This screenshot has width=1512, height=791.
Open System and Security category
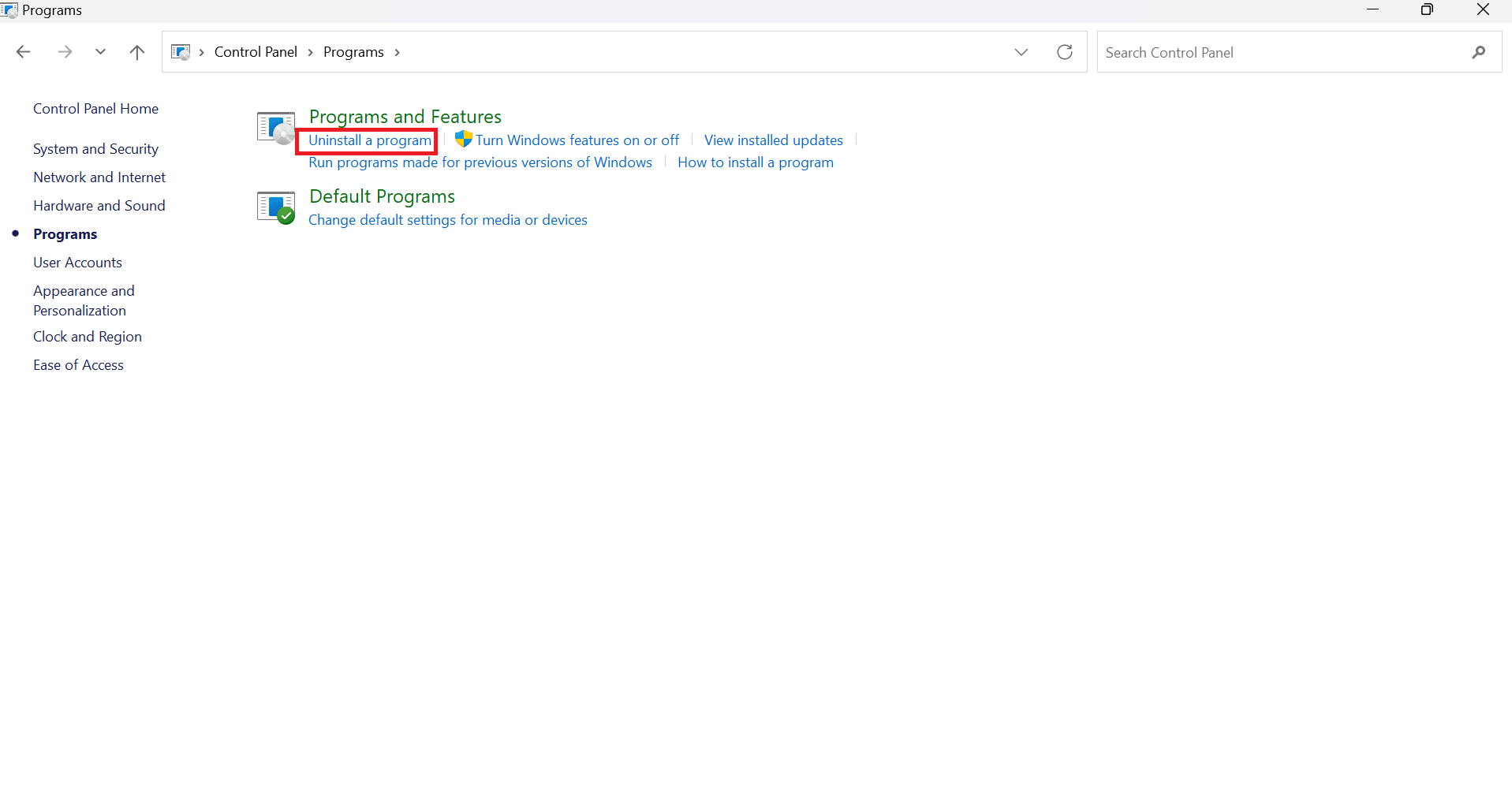(x=95, y=149)
